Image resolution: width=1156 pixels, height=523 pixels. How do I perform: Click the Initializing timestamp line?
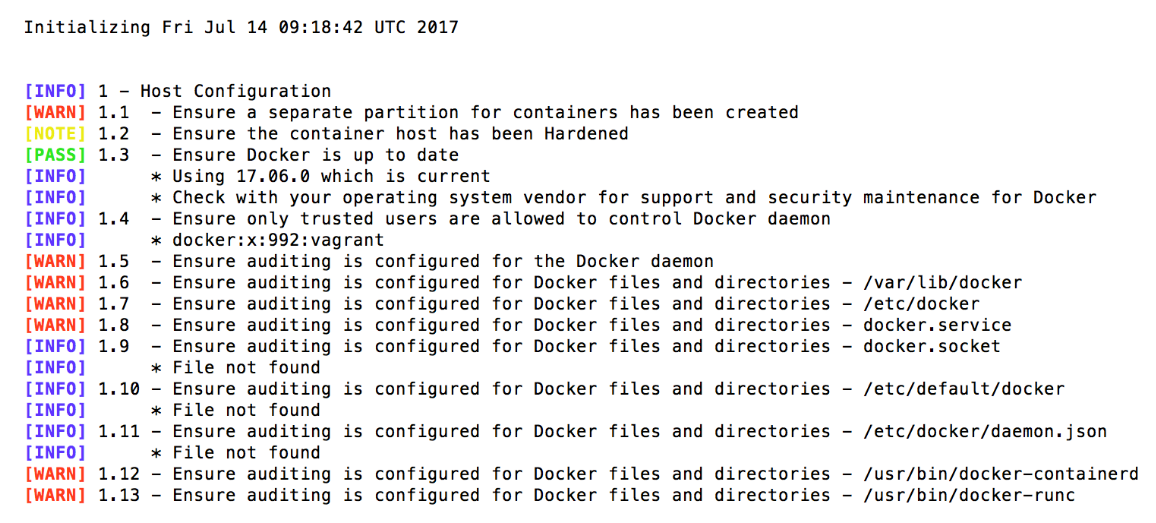(x=240, y=28)
